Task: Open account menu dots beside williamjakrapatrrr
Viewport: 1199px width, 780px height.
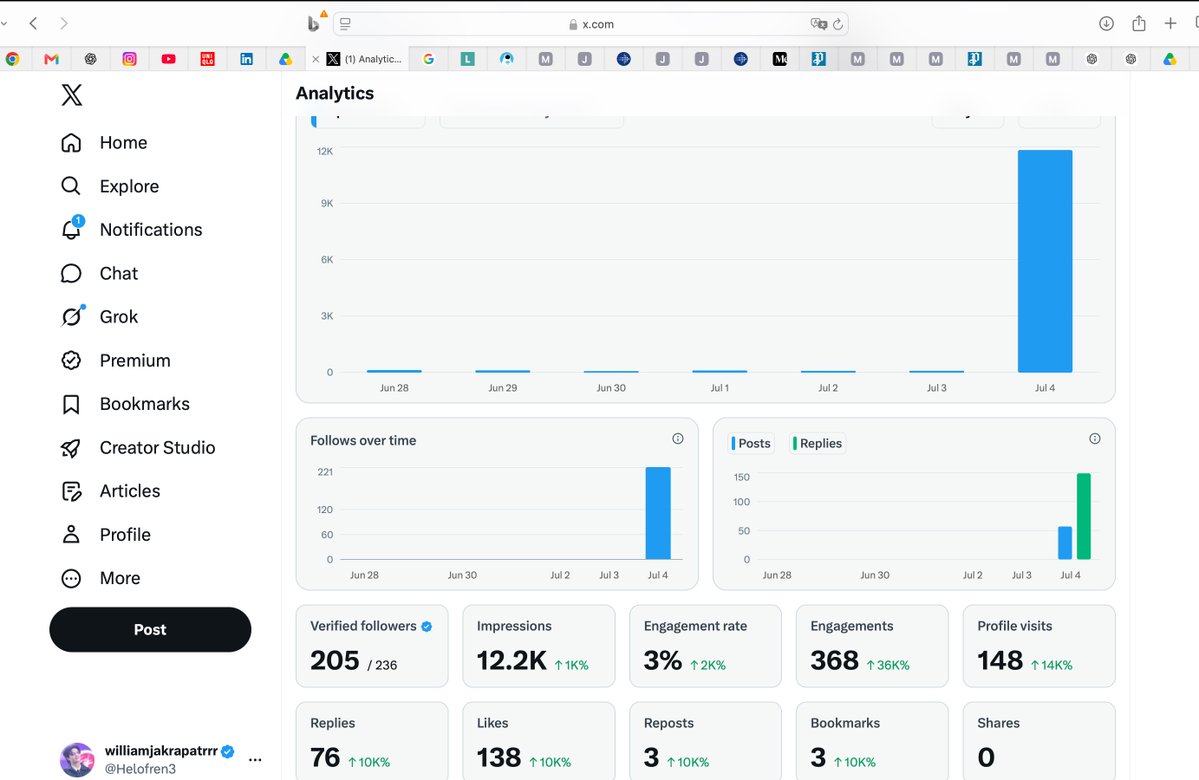Action: pyautogui.click(x=255, y=759)
